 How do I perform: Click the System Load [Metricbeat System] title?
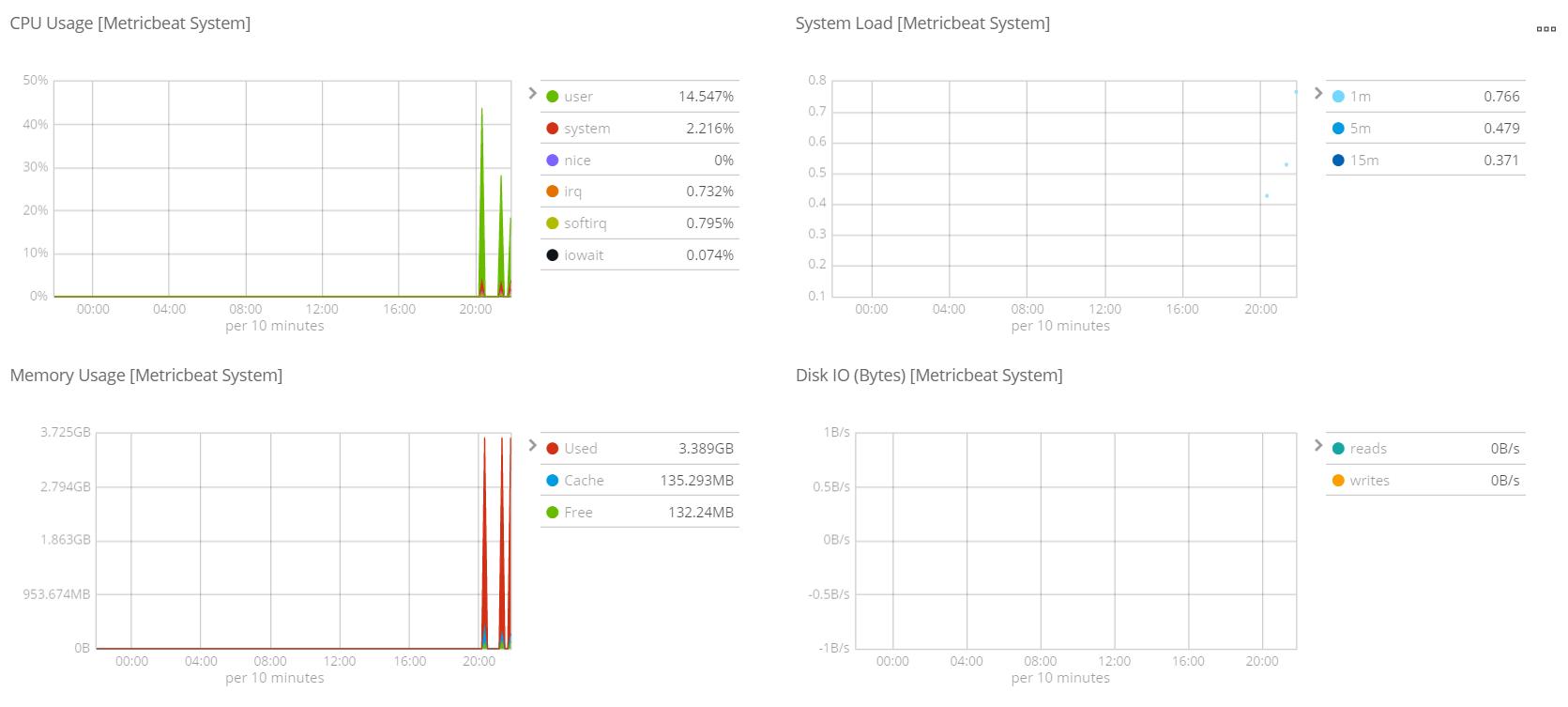922,23
